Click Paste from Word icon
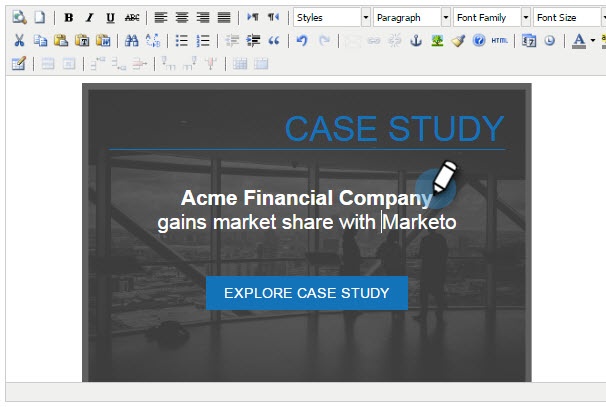 (103, 40)
